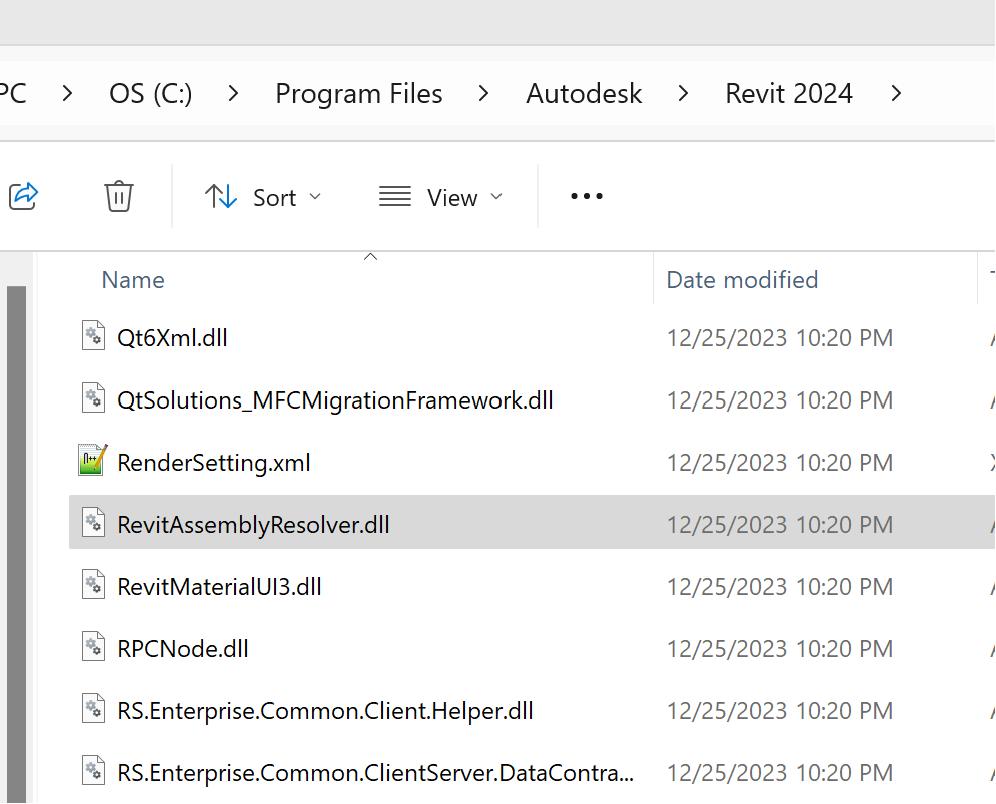Viewport: 996px width, 804px height.
Task: Select QtSolutions_MFCMigrationFramework.dll file
Action: 335,401
